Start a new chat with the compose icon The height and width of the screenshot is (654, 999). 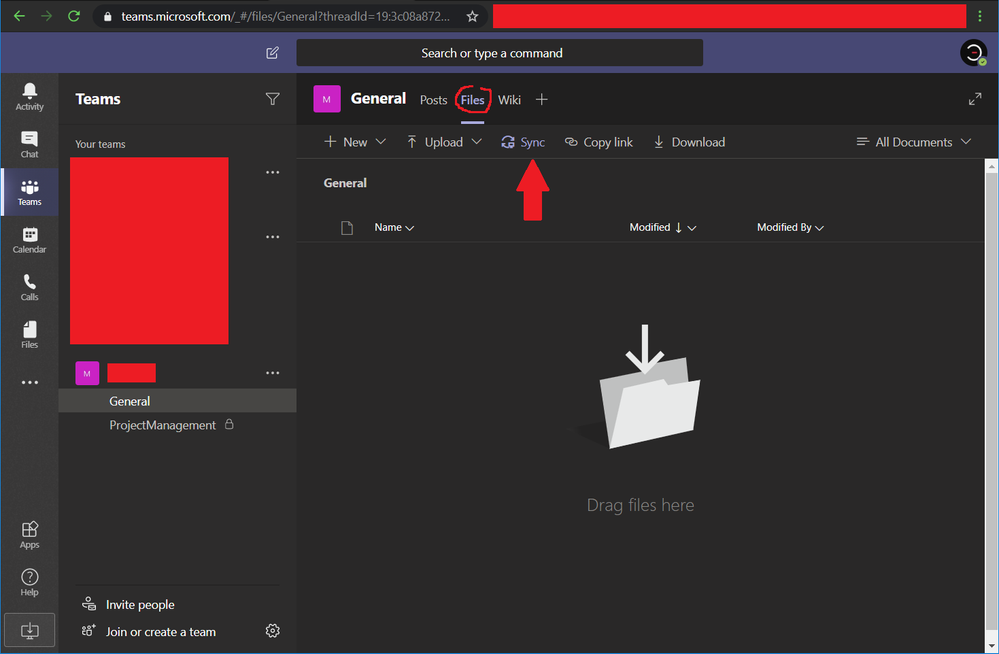click(x=272, y=53)
